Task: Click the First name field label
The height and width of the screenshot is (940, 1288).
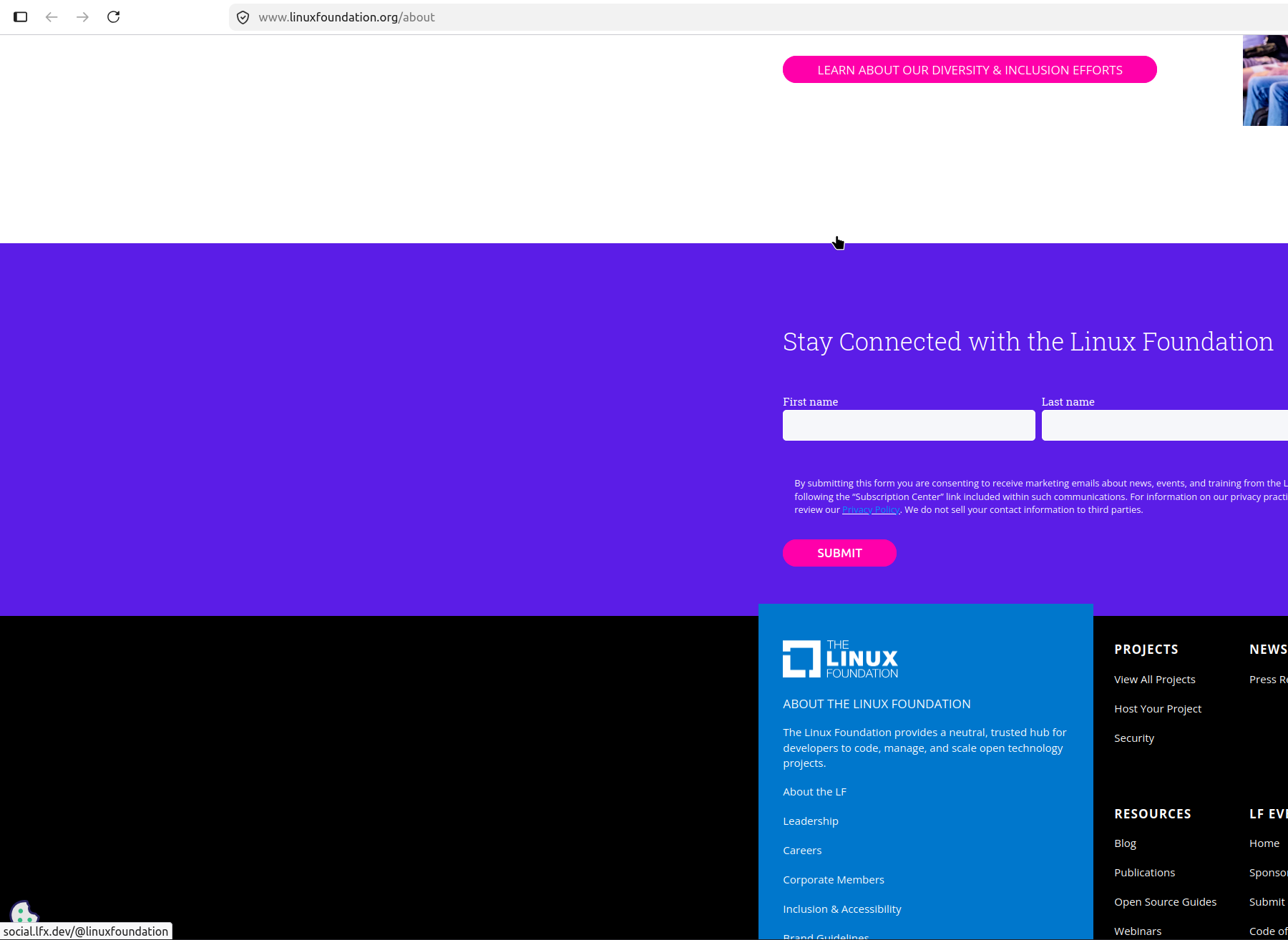Action: (x=810, y=402)
